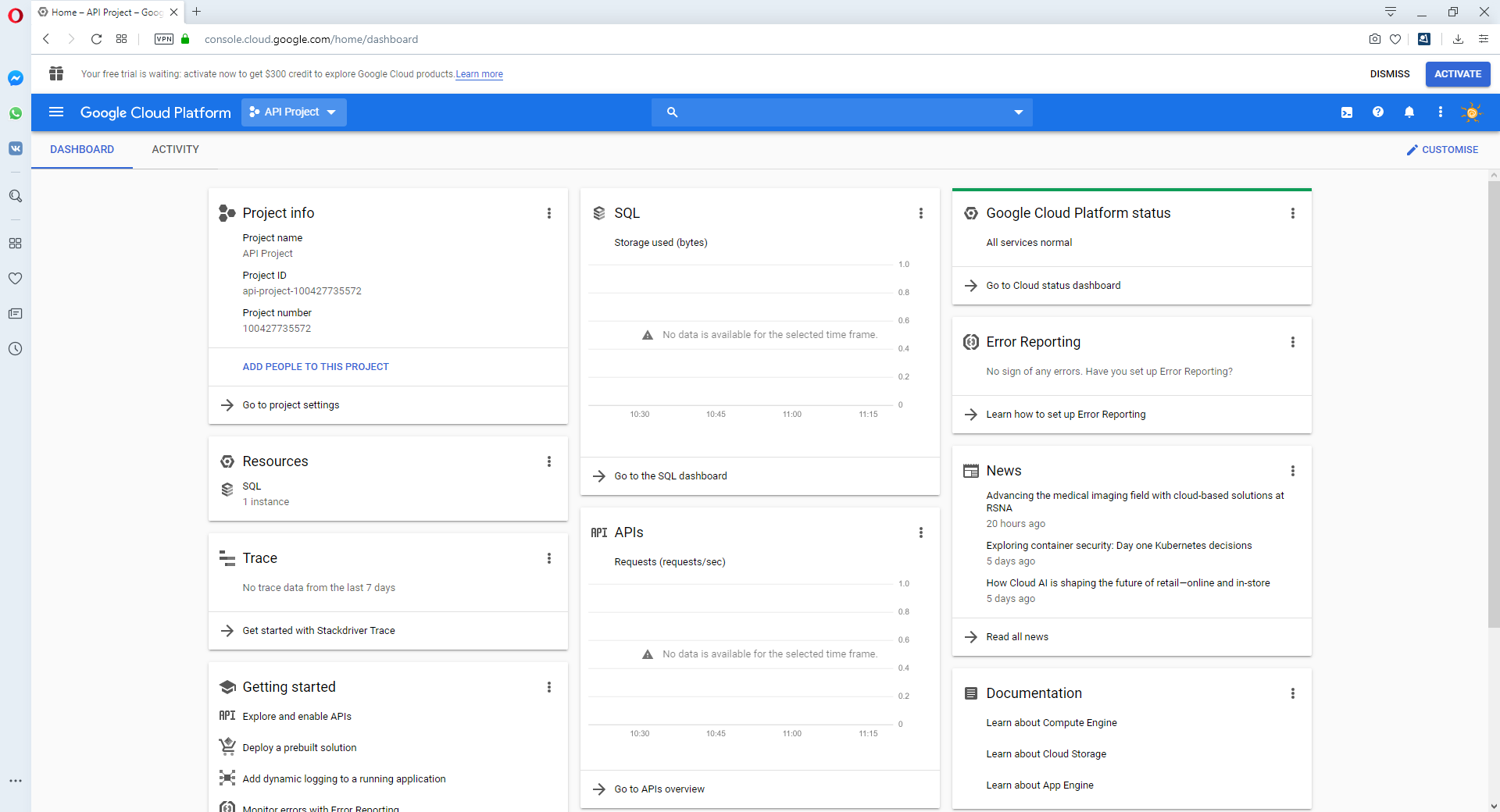
Task: Open Resources card options menu
Action: [549, 461]
